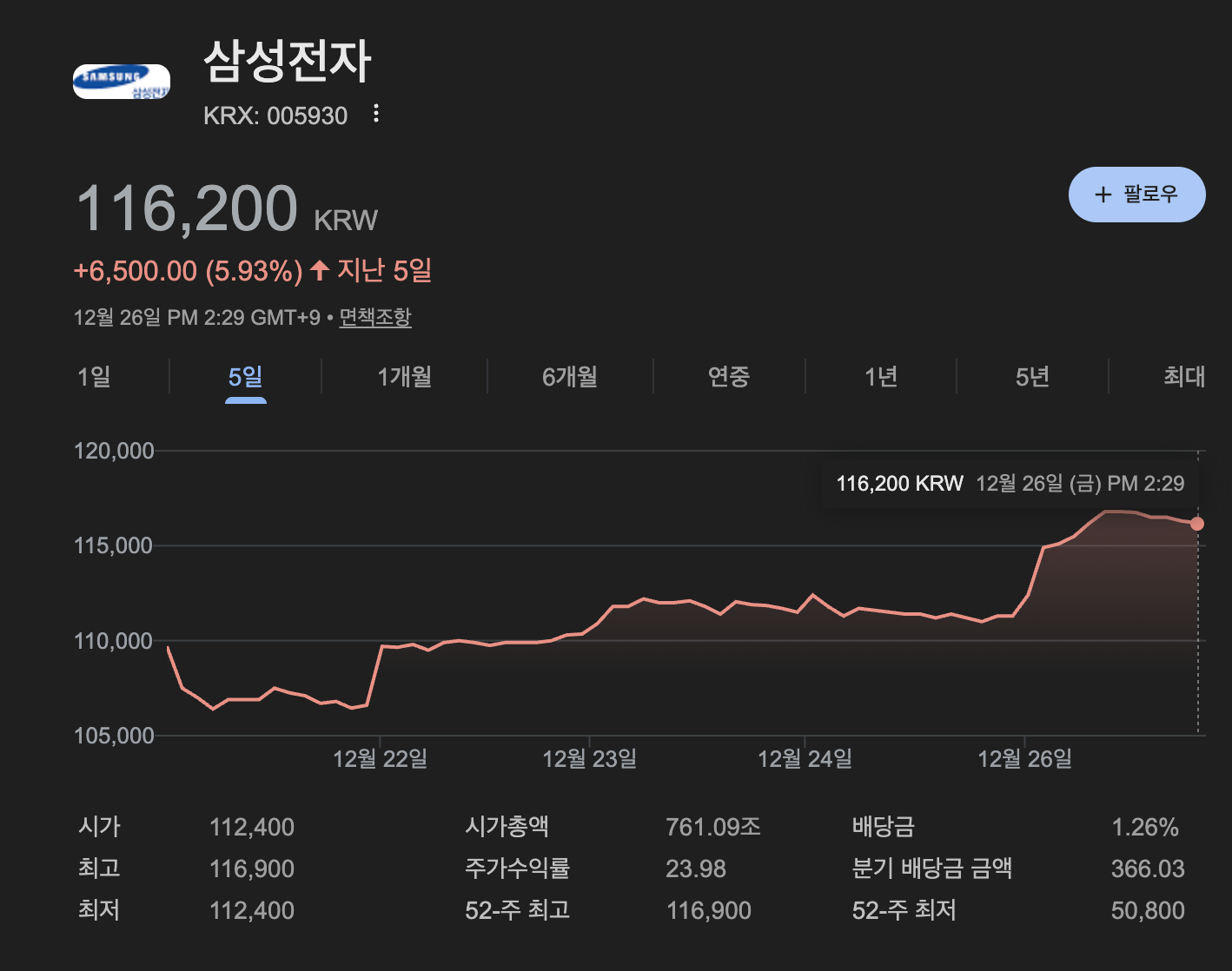Click the 시가총액 market cap label
This screenshot has width=1232, height=971.
[x=507, y=826]
